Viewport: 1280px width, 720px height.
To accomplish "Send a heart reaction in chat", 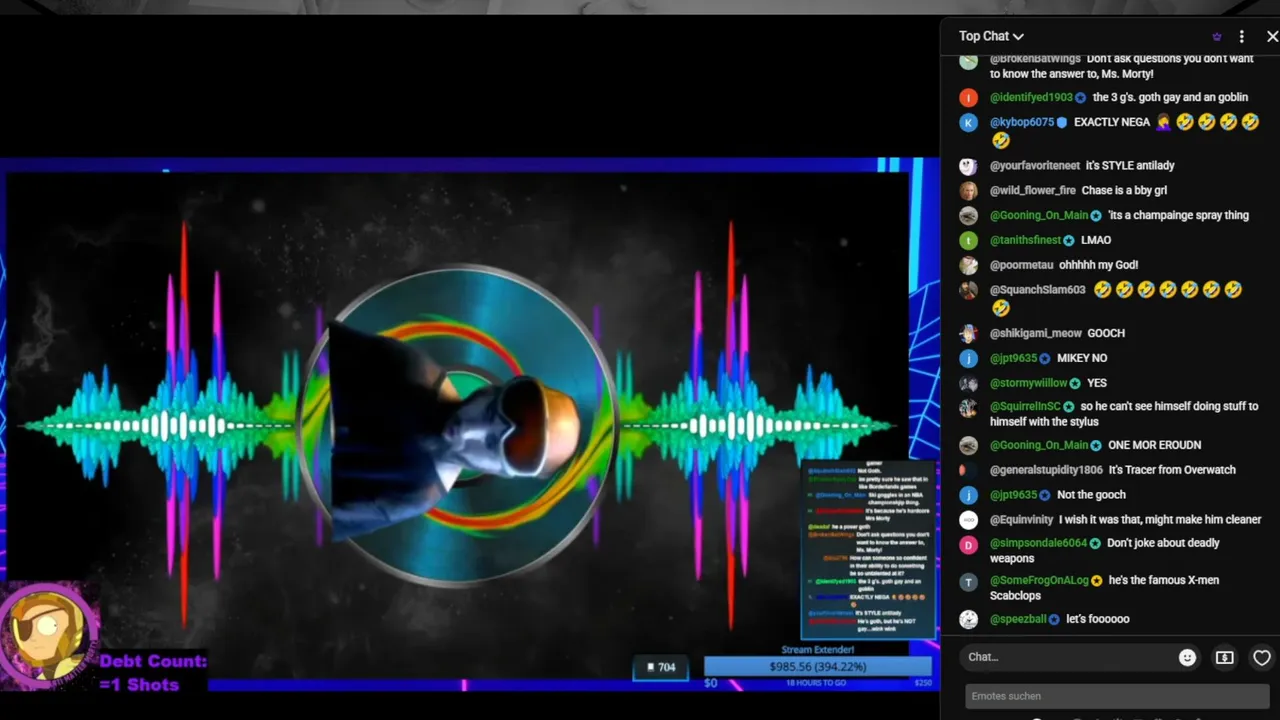I will 1262,657.
